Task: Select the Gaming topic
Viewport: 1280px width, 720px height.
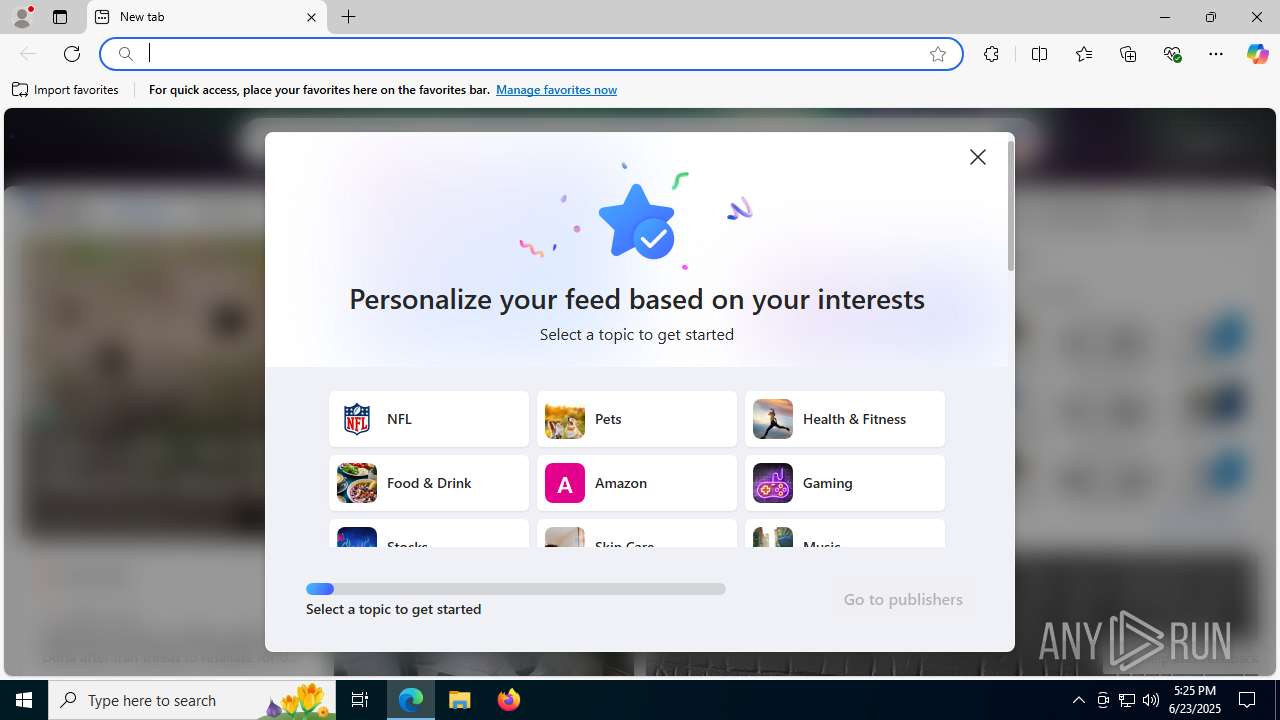Action: click(845, 483)
